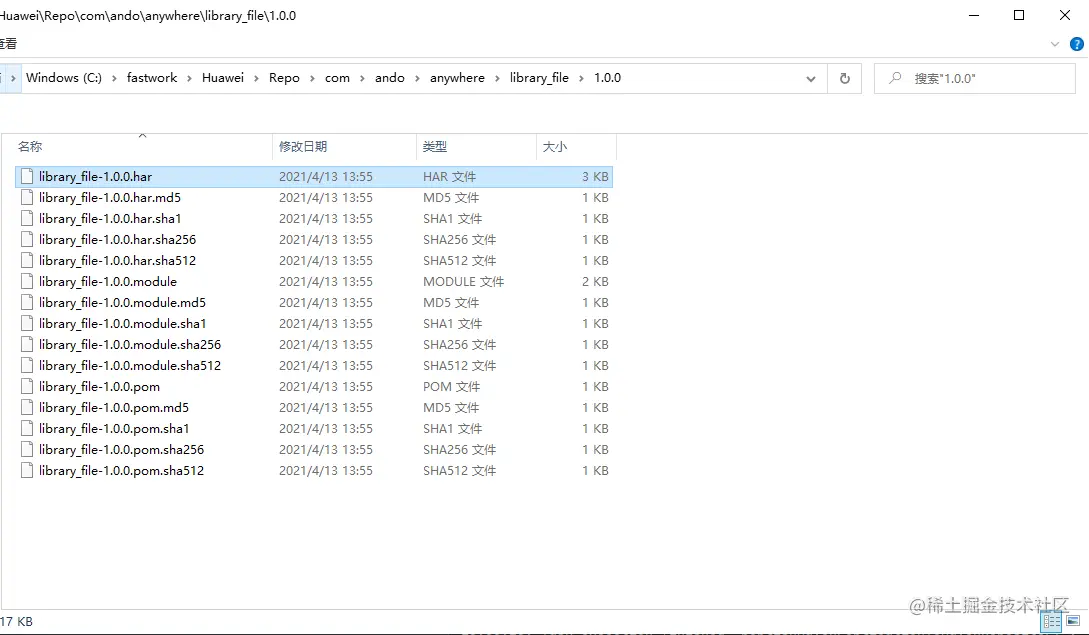
Task: Switch to details view in the status bar
Action: 1051,621
